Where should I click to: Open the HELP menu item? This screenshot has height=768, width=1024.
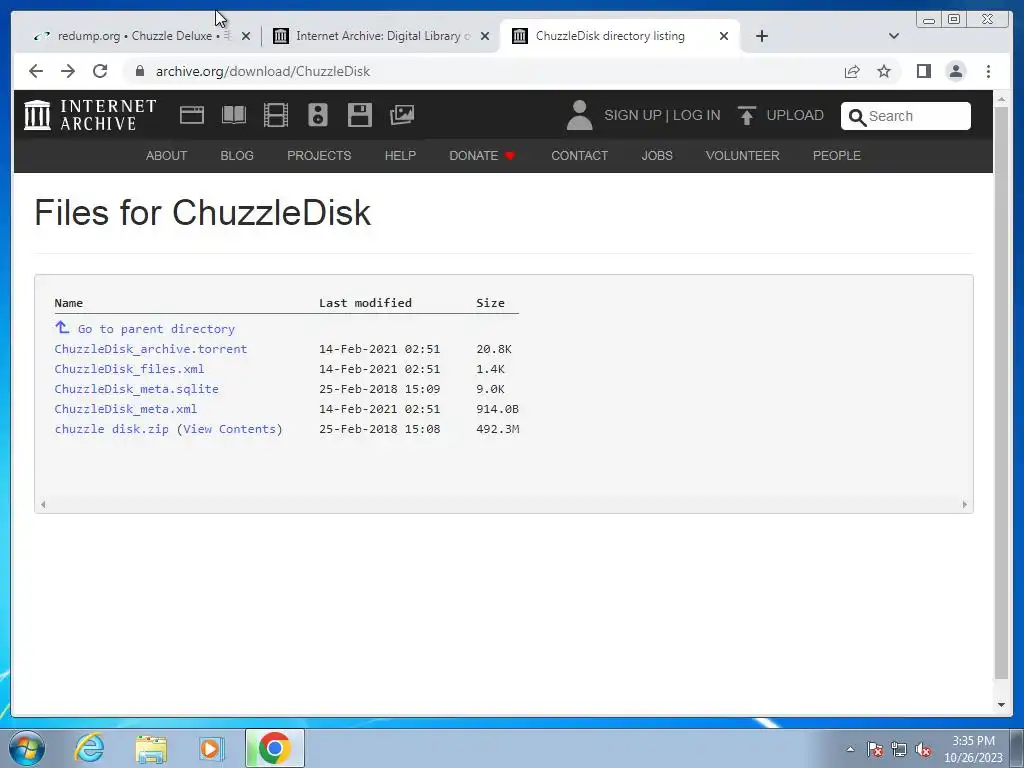[x=400, y=155]
